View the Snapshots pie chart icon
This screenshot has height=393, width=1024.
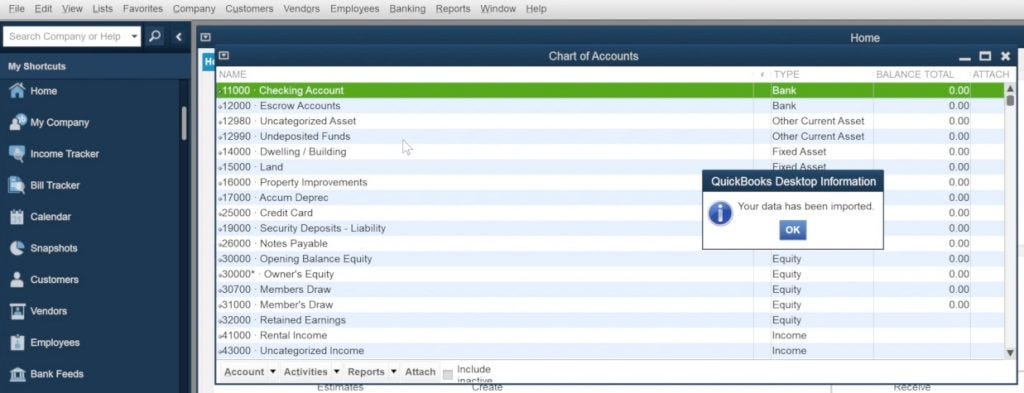(18, 248)
